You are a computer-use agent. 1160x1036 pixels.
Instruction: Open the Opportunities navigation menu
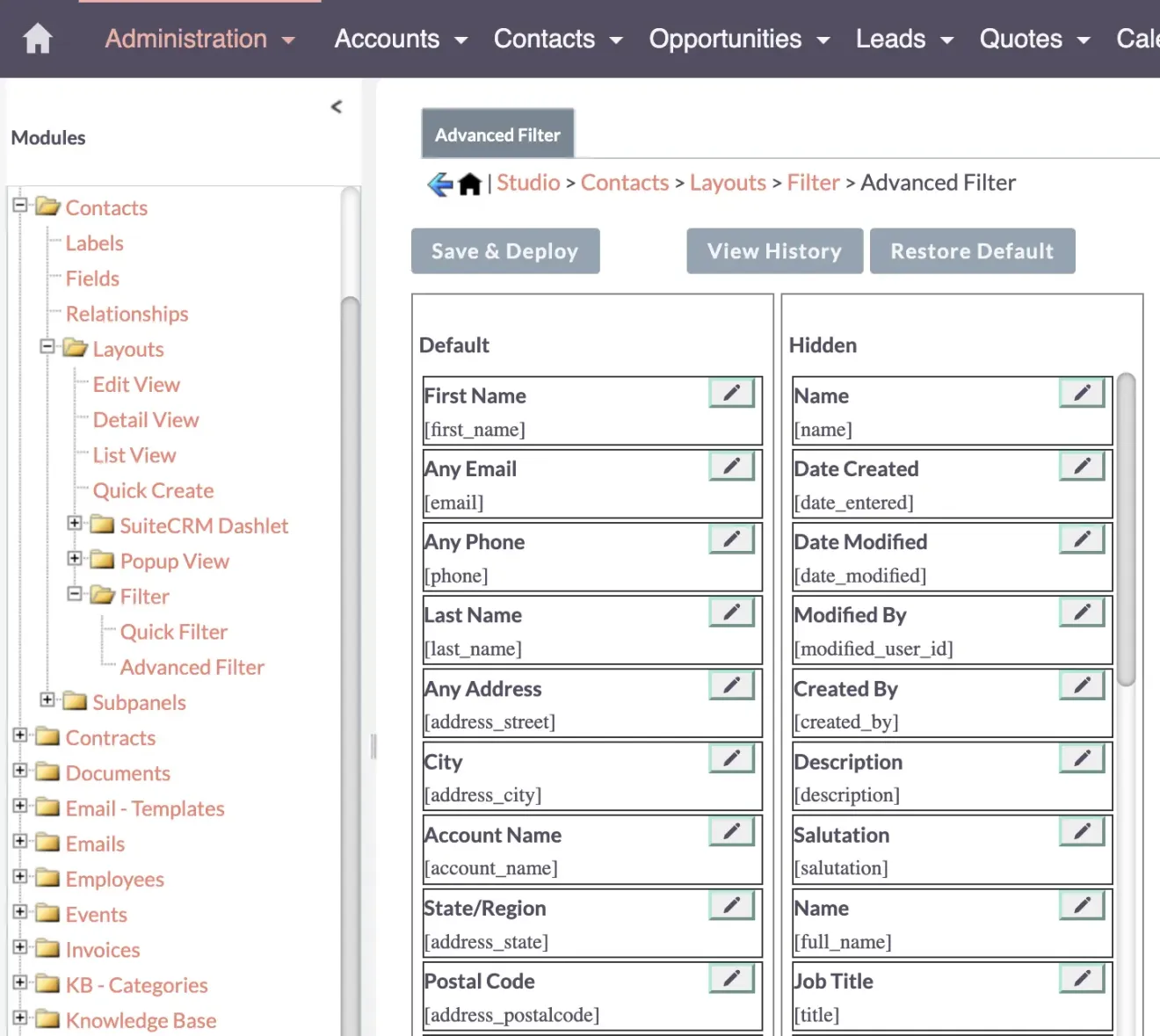[738, 39]
